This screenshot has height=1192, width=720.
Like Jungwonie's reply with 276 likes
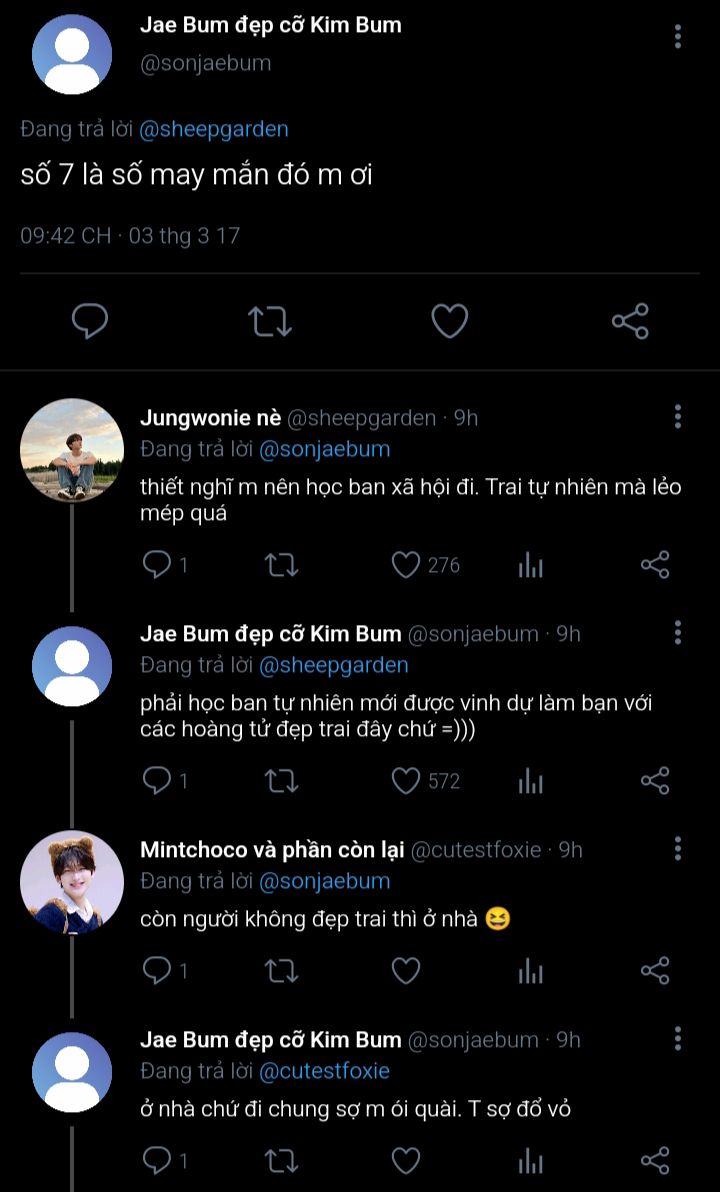[406, 565]
